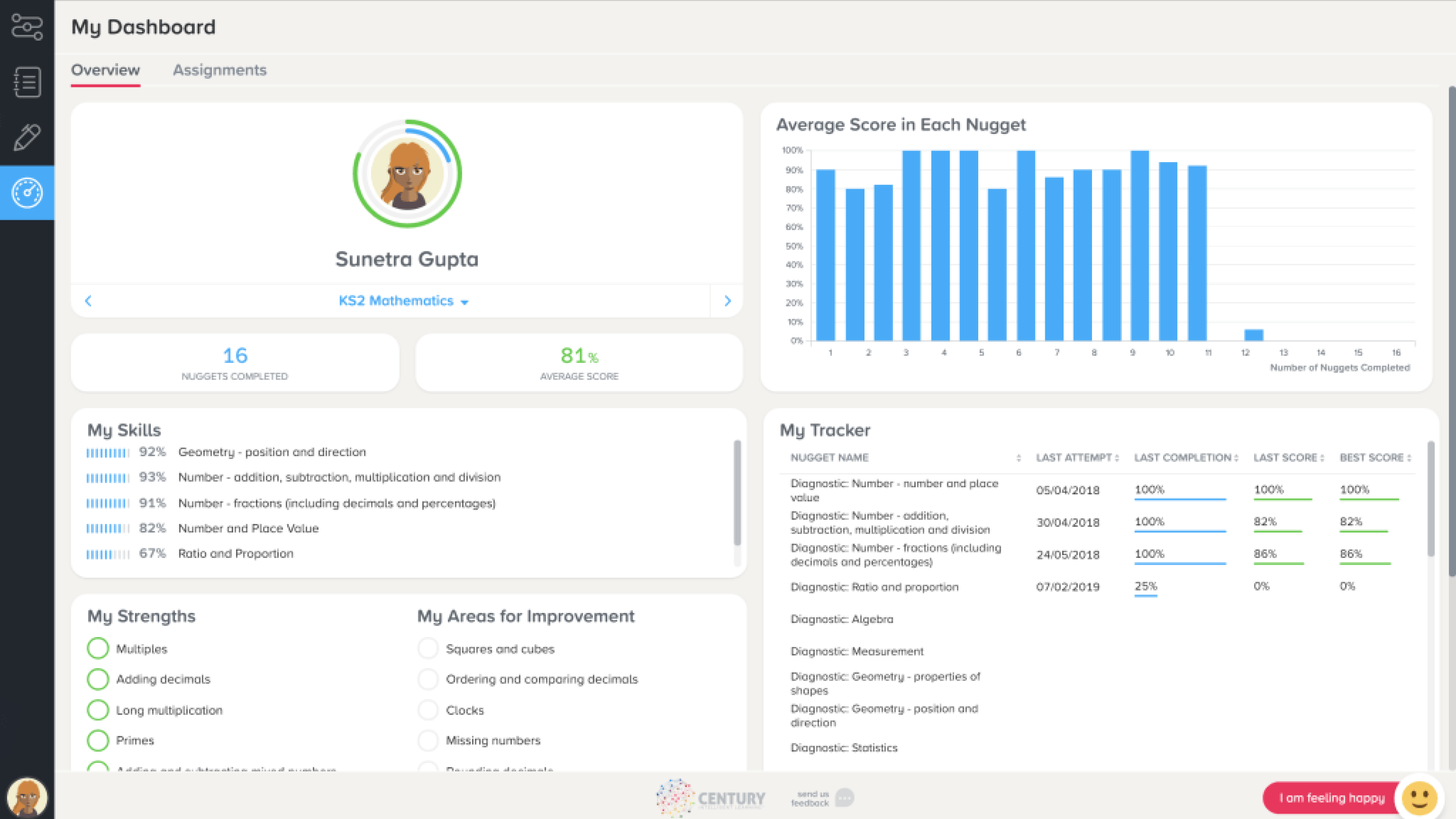Screen dimensions: 1456x819
Task: Click the 16 Nuggets Completed card
Action: tap(235, 362)
